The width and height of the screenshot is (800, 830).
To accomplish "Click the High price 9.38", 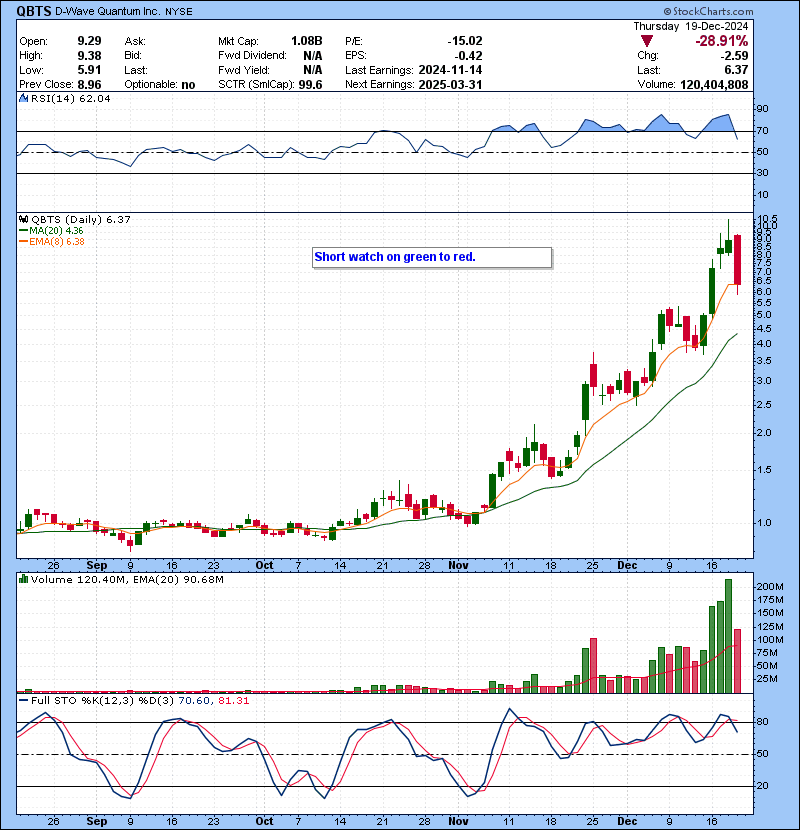I will (89, 56).
